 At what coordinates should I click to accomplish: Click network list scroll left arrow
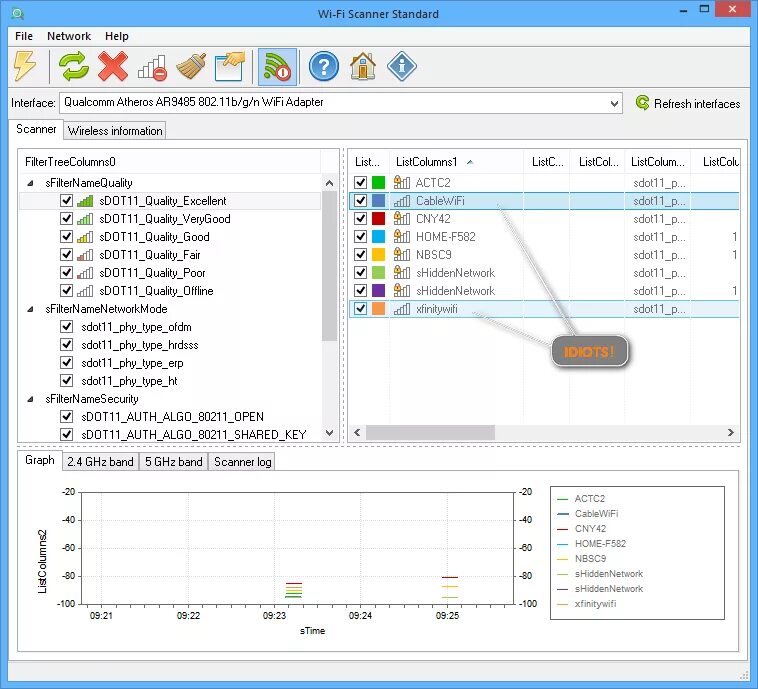(357, 433)
